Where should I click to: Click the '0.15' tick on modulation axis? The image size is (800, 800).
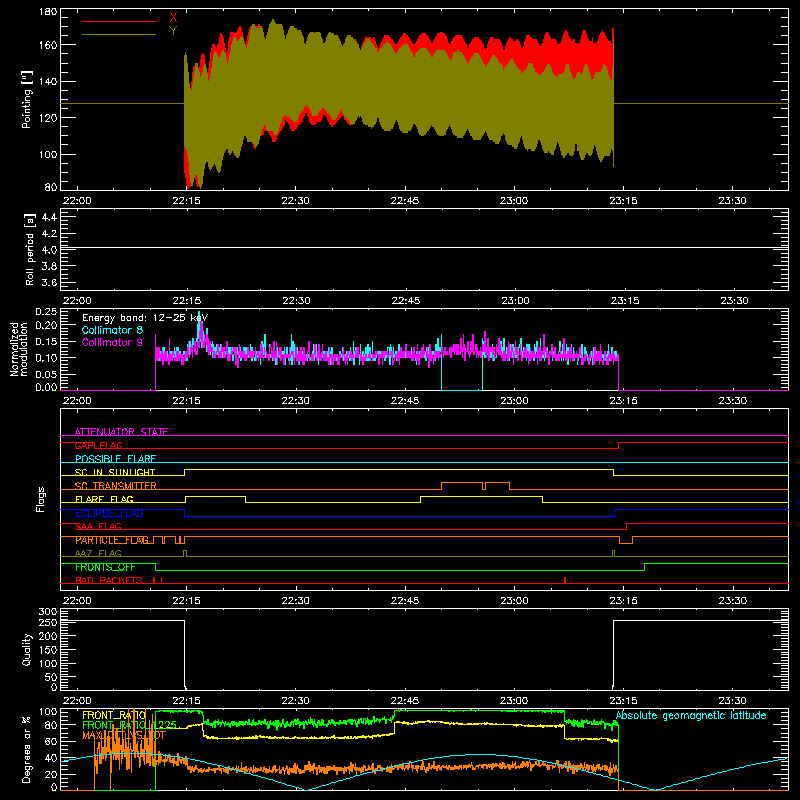click(x=46, y=341)
